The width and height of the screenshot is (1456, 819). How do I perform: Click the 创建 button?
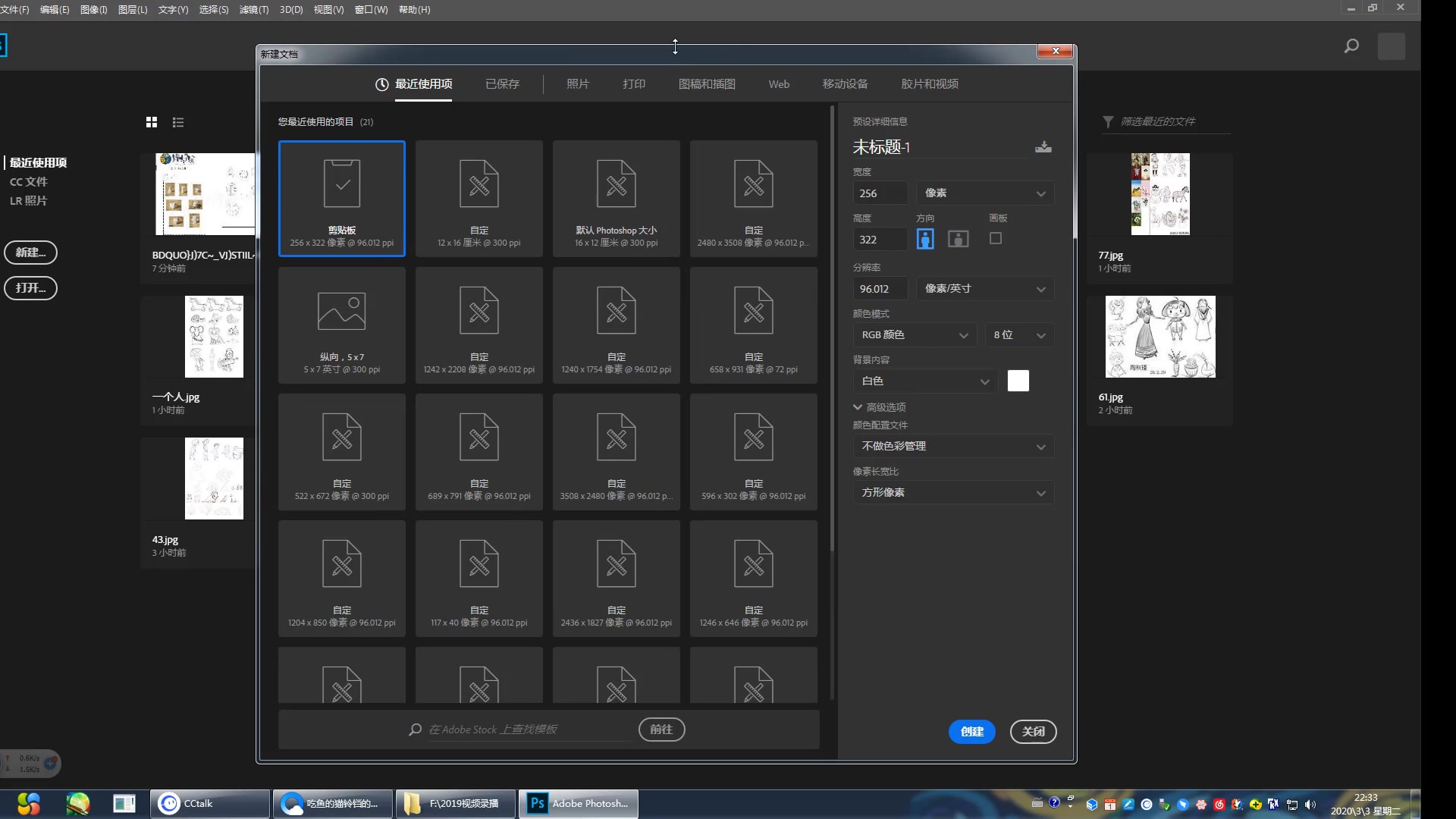(971, 731)
